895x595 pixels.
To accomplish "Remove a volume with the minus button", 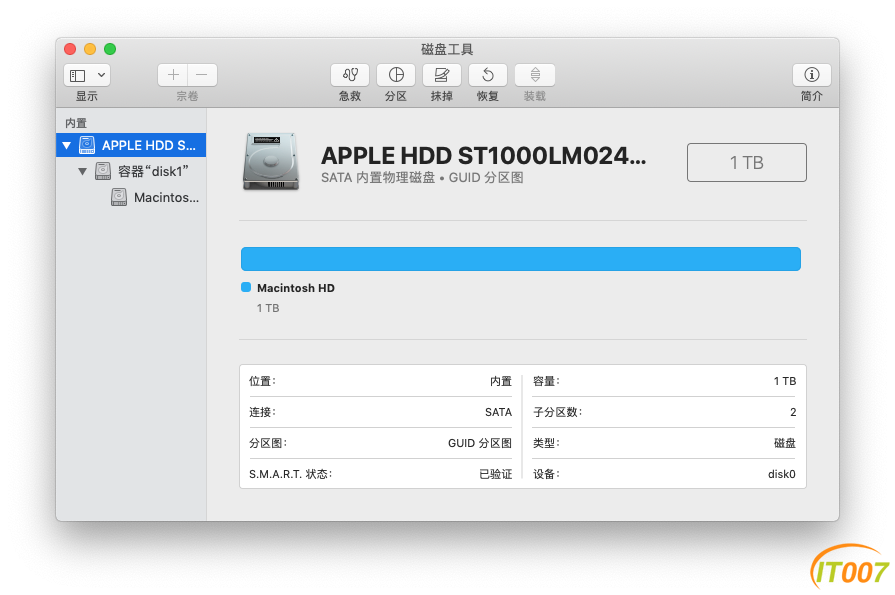I will point(202,75).
